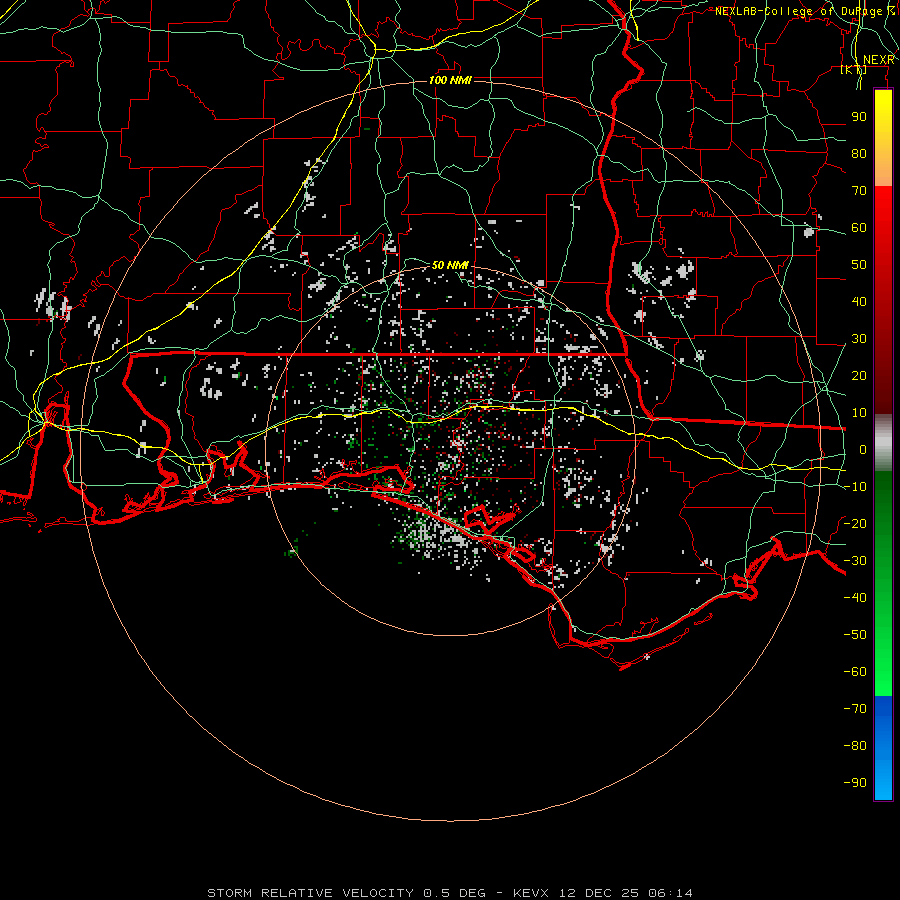Click the -70 value on the velocity scale
Viewport: 900px width, 900px height.
[855, 708]
